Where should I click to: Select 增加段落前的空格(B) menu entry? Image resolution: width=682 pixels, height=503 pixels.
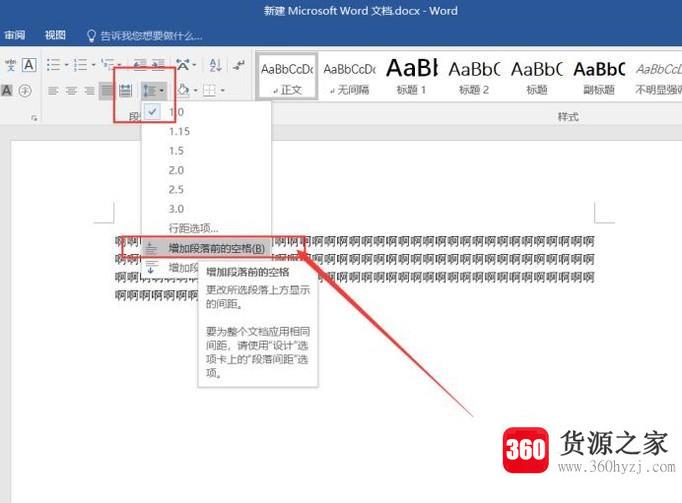point(206,248)
